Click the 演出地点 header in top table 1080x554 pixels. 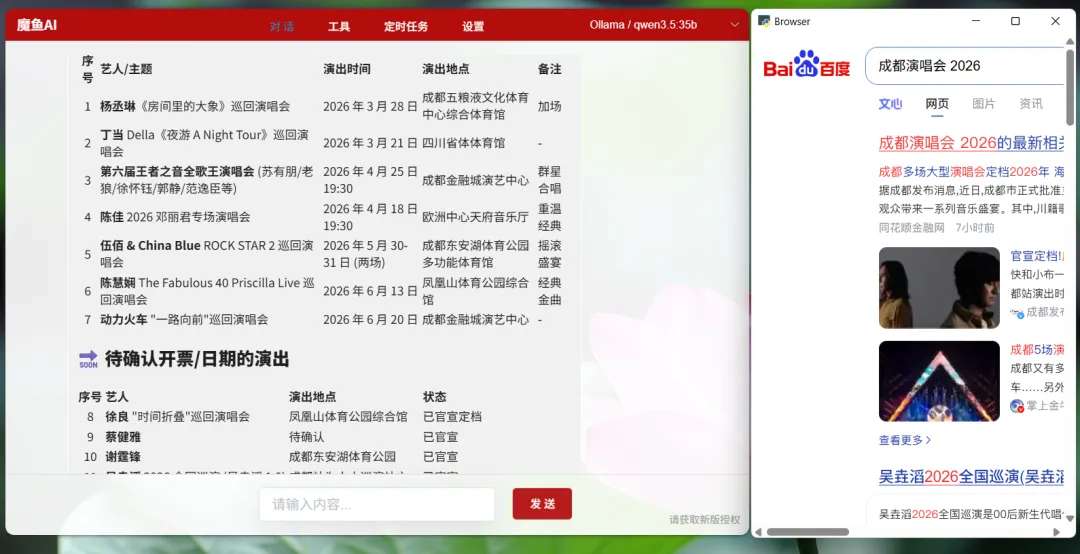[x=446, y=69]
